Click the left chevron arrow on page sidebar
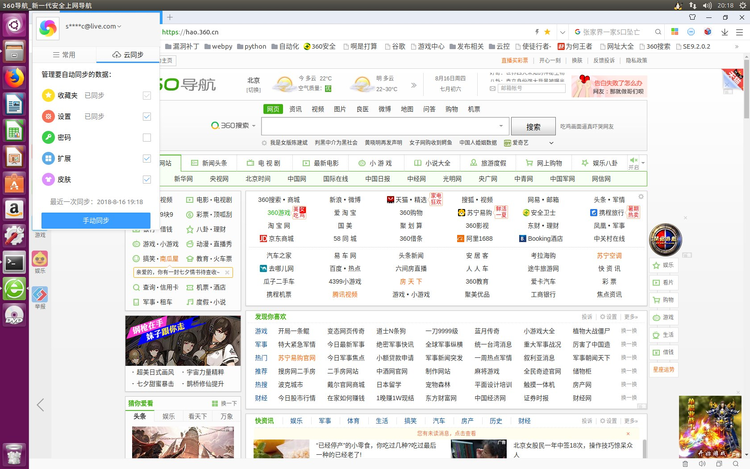The width and height of the screenshot is (750, 469). [41, 405]
